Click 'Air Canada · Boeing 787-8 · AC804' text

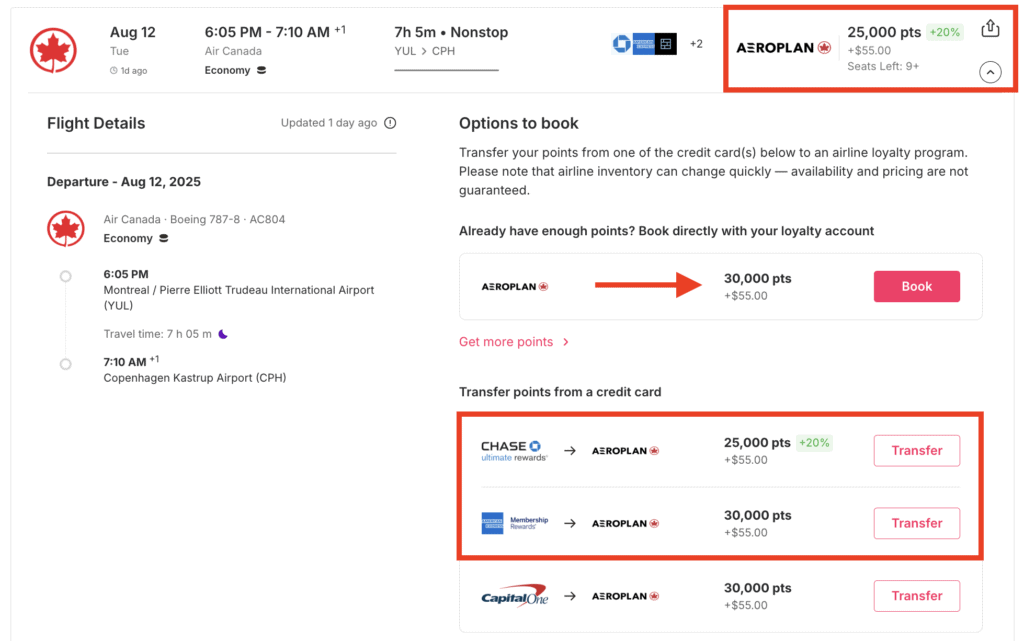click(x=194, y=219)
